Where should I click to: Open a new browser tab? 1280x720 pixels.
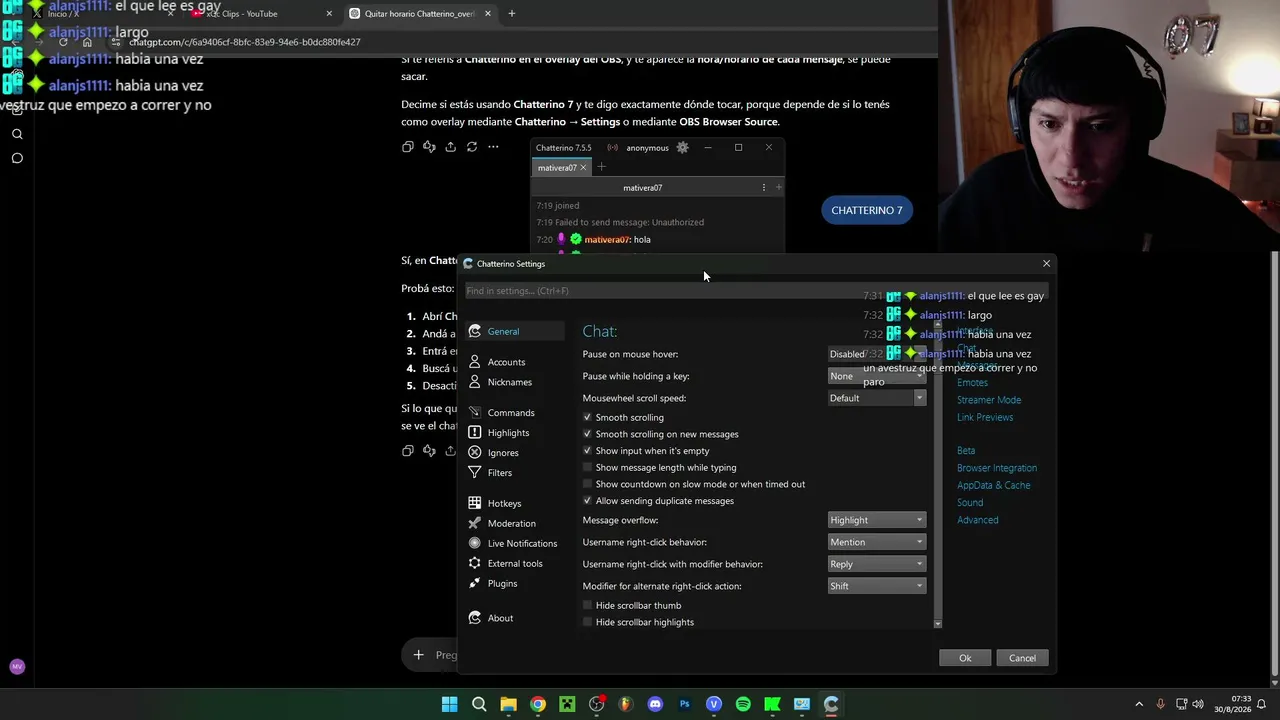(x=512, y=14)
